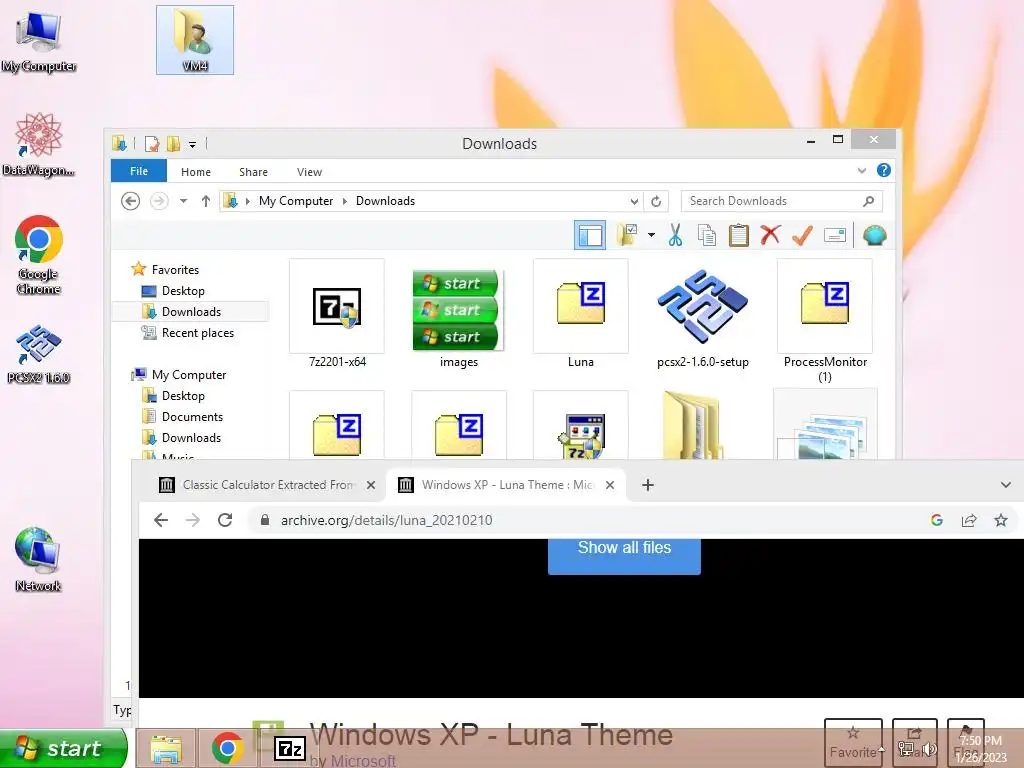Go back in the Explorer window

pos(131,201)
